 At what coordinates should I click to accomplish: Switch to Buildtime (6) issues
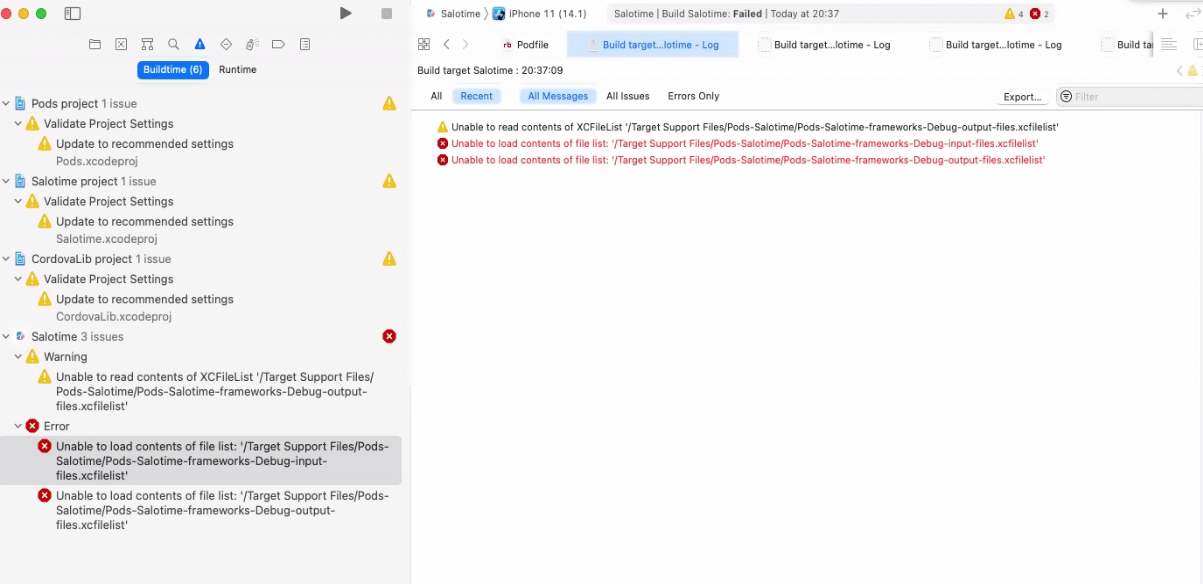173,70
